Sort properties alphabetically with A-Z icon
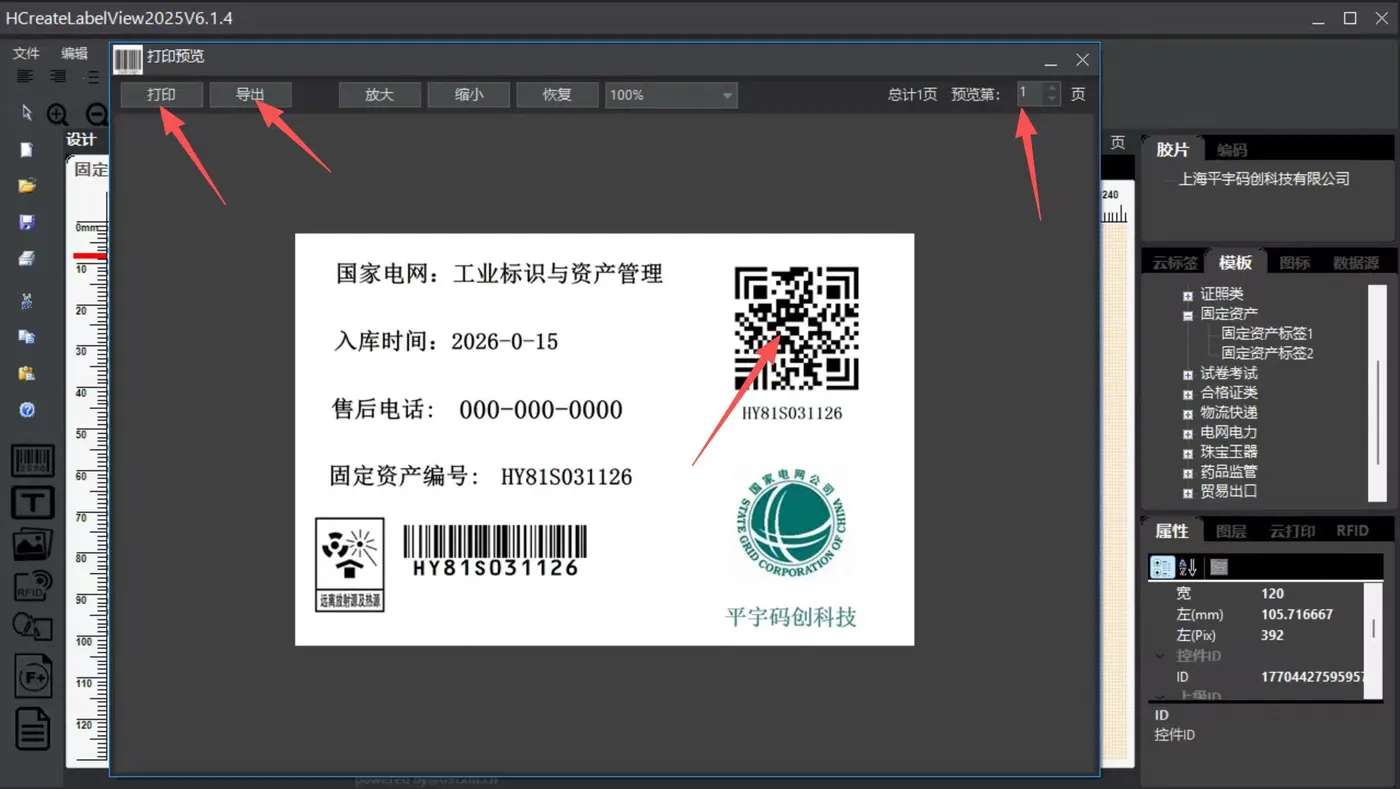1400x789 pixels. click(x=1188, y=567)
